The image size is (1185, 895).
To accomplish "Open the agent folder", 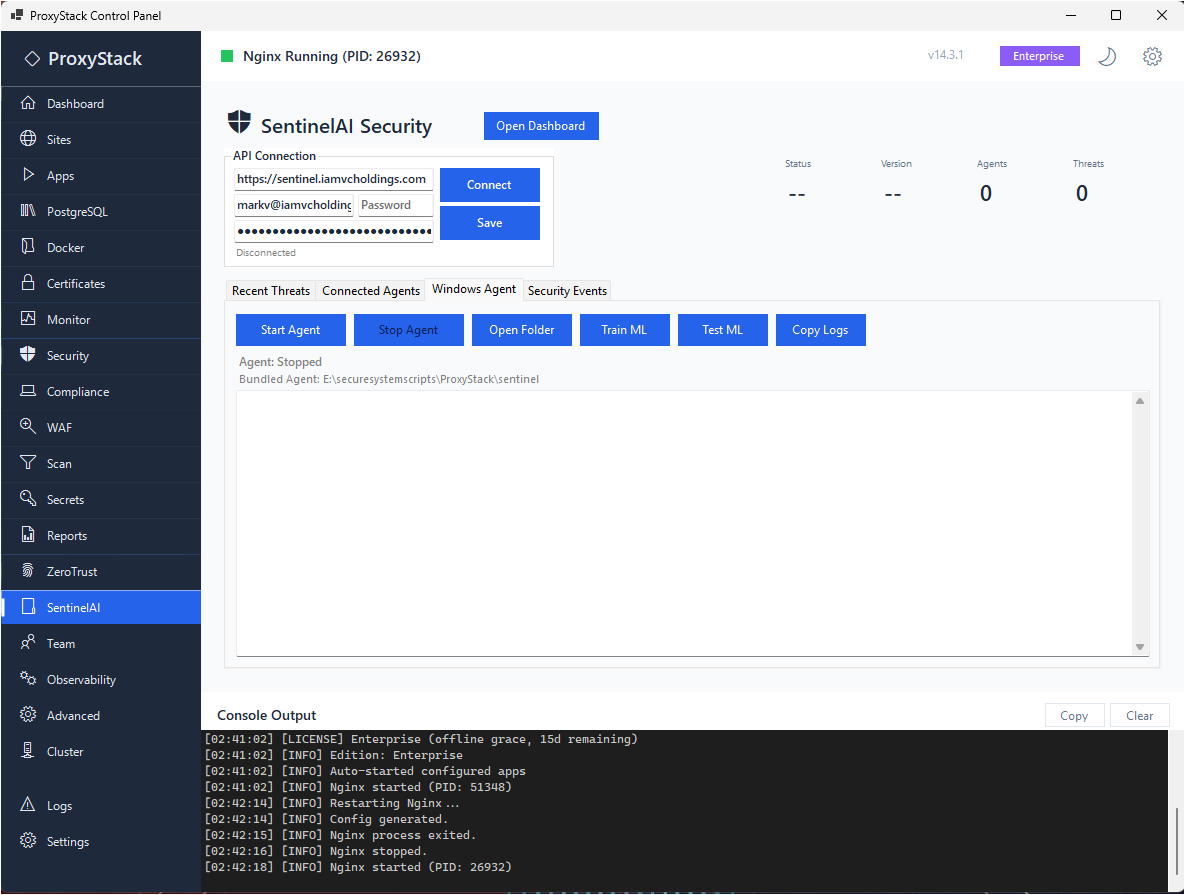I will pos(521,330).
